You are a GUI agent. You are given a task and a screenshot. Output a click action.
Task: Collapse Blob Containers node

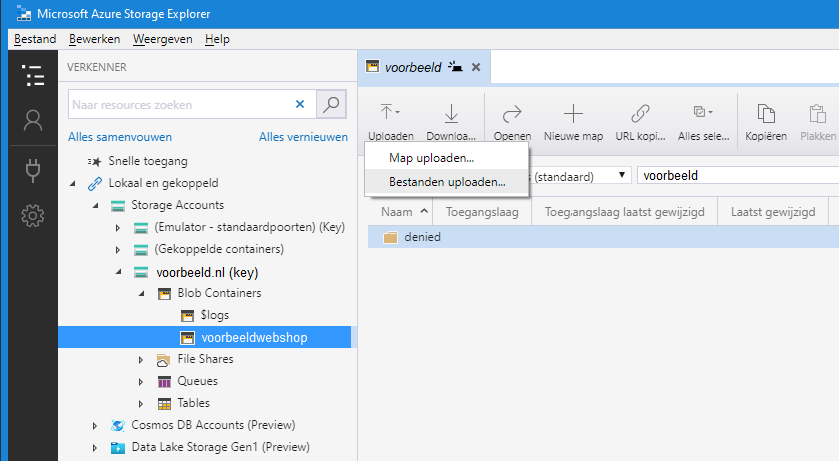(x=142, y=294)
